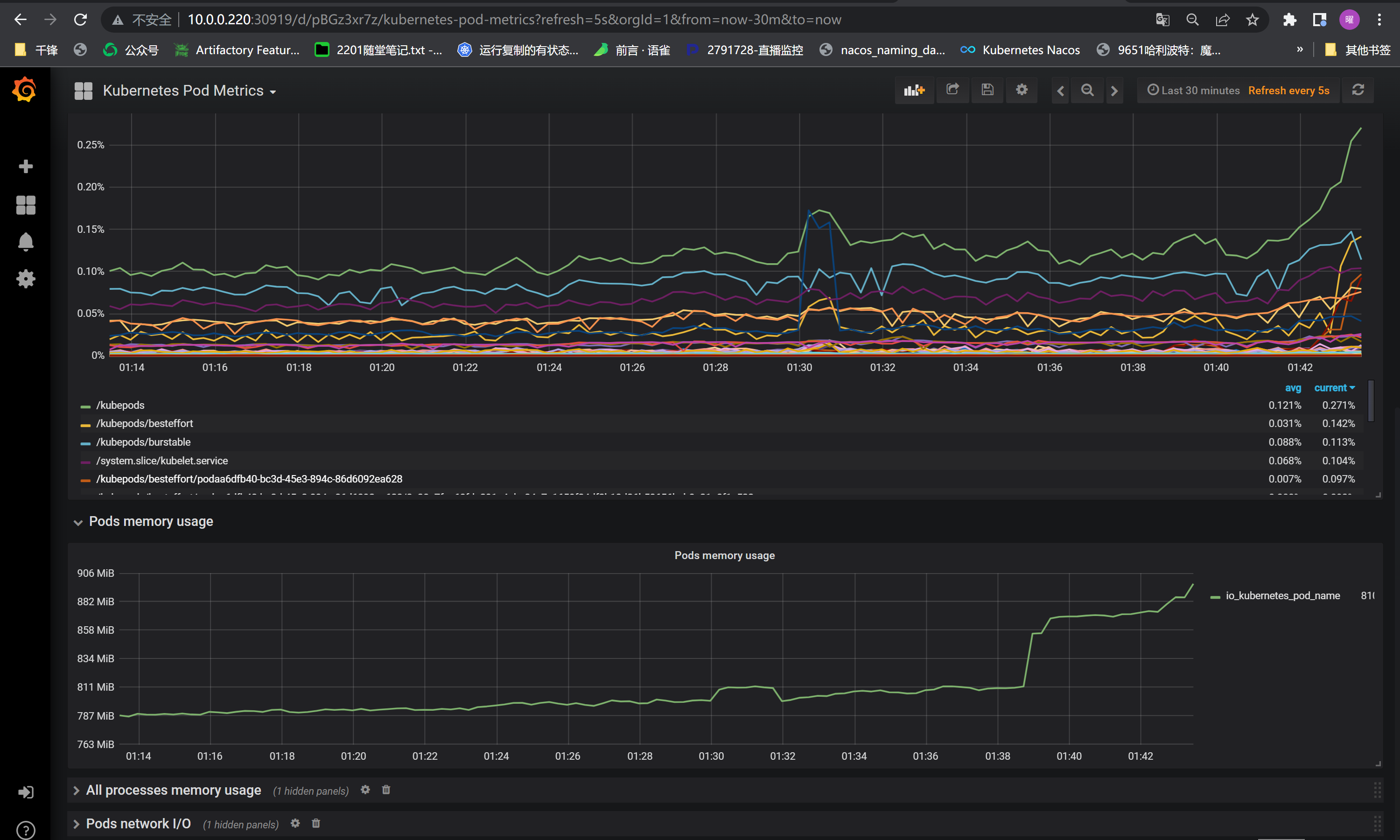
Task: Click the browser share page icon
Action: [1222, 20]
